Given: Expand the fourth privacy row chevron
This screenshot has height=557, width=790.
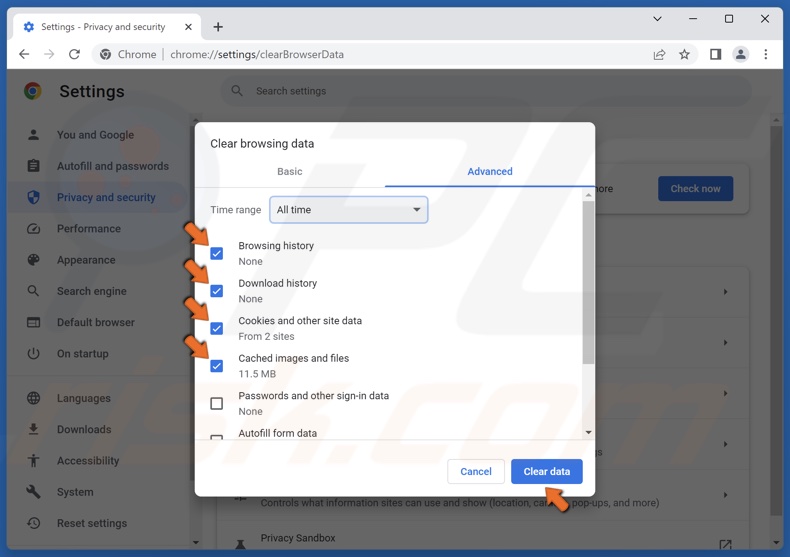Looking at the screenshot, I should pos(726,444).
